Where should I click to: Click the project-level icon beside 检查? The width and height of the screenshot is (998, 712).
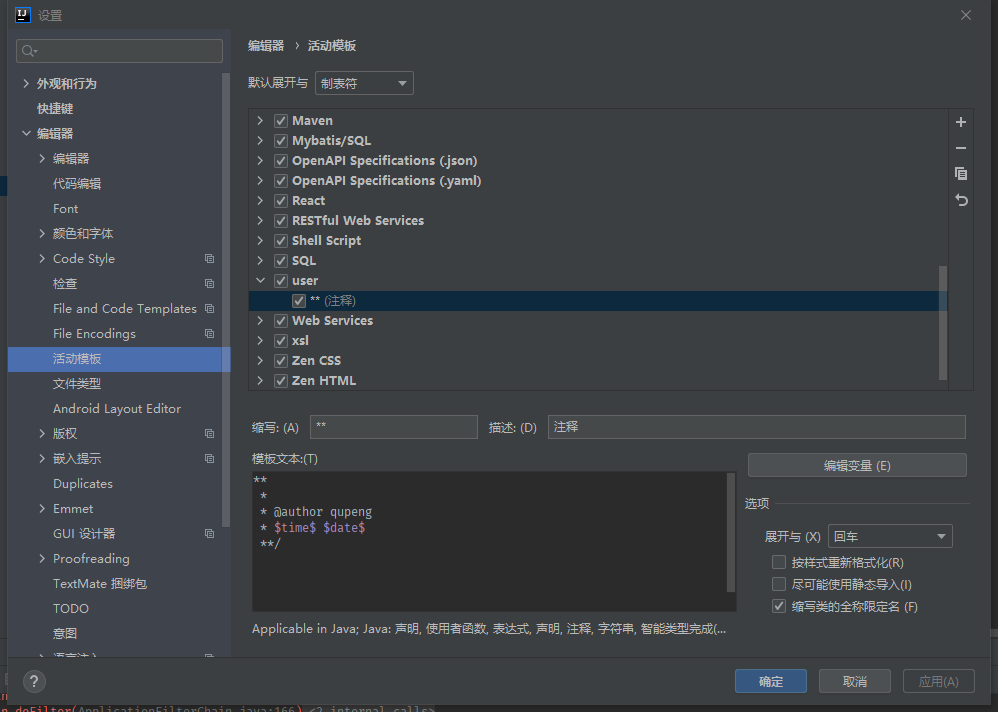[x=209, y=283]
